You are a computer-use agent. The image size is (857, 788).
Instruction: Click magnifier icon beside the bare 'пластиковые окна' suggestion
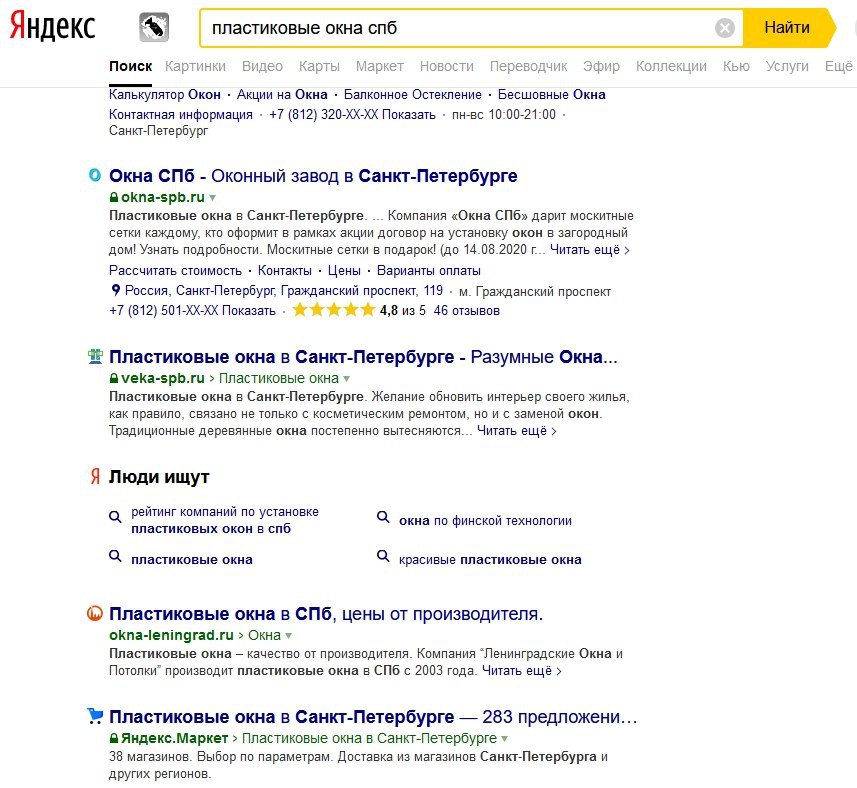115,556
